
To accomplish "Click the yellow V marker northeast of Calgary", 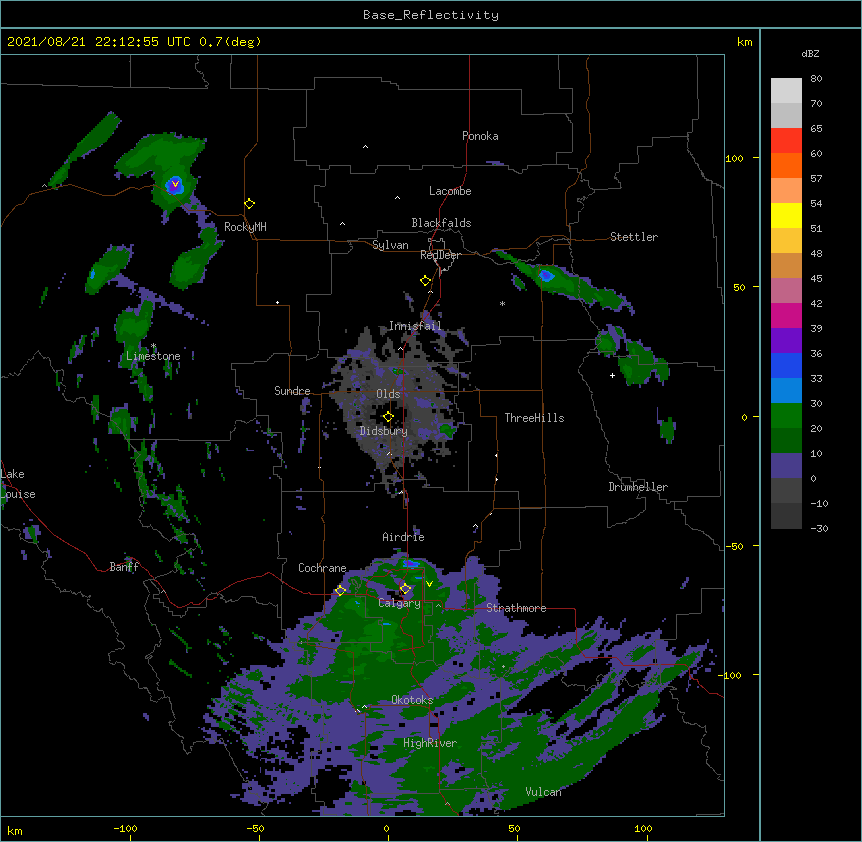I will [x=429, y=584].
